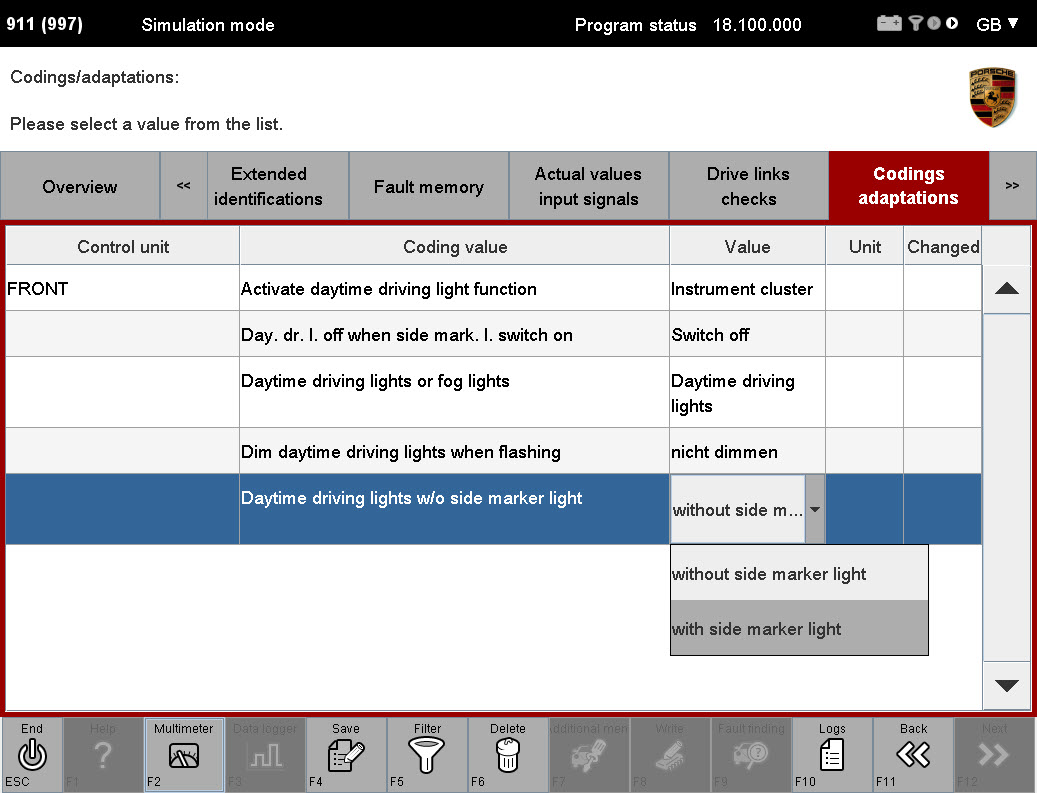The image size is (1037, 793).
Task: Click the funnel status icon in header
Action: coord(915,24)
